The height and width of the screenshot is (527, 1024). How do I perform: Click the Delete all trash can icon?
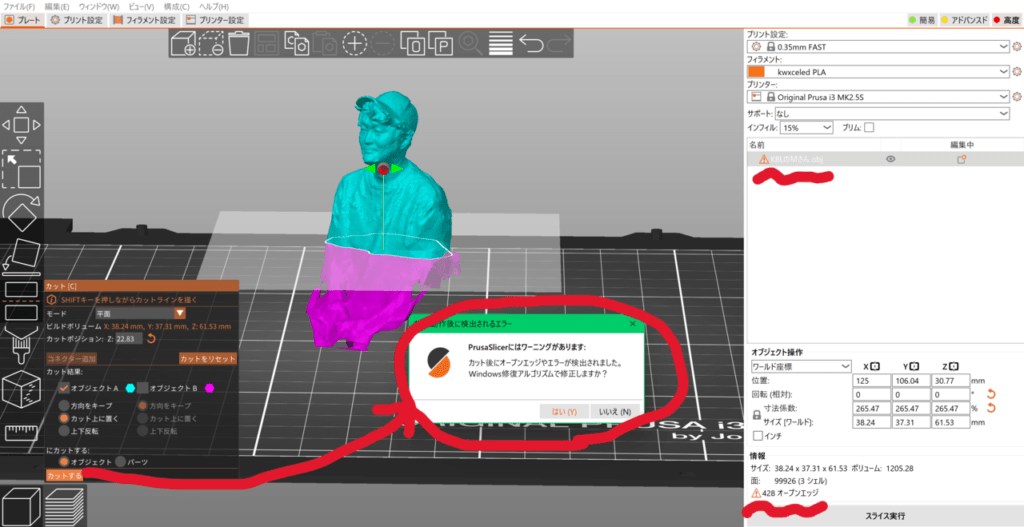click(240, 44)
